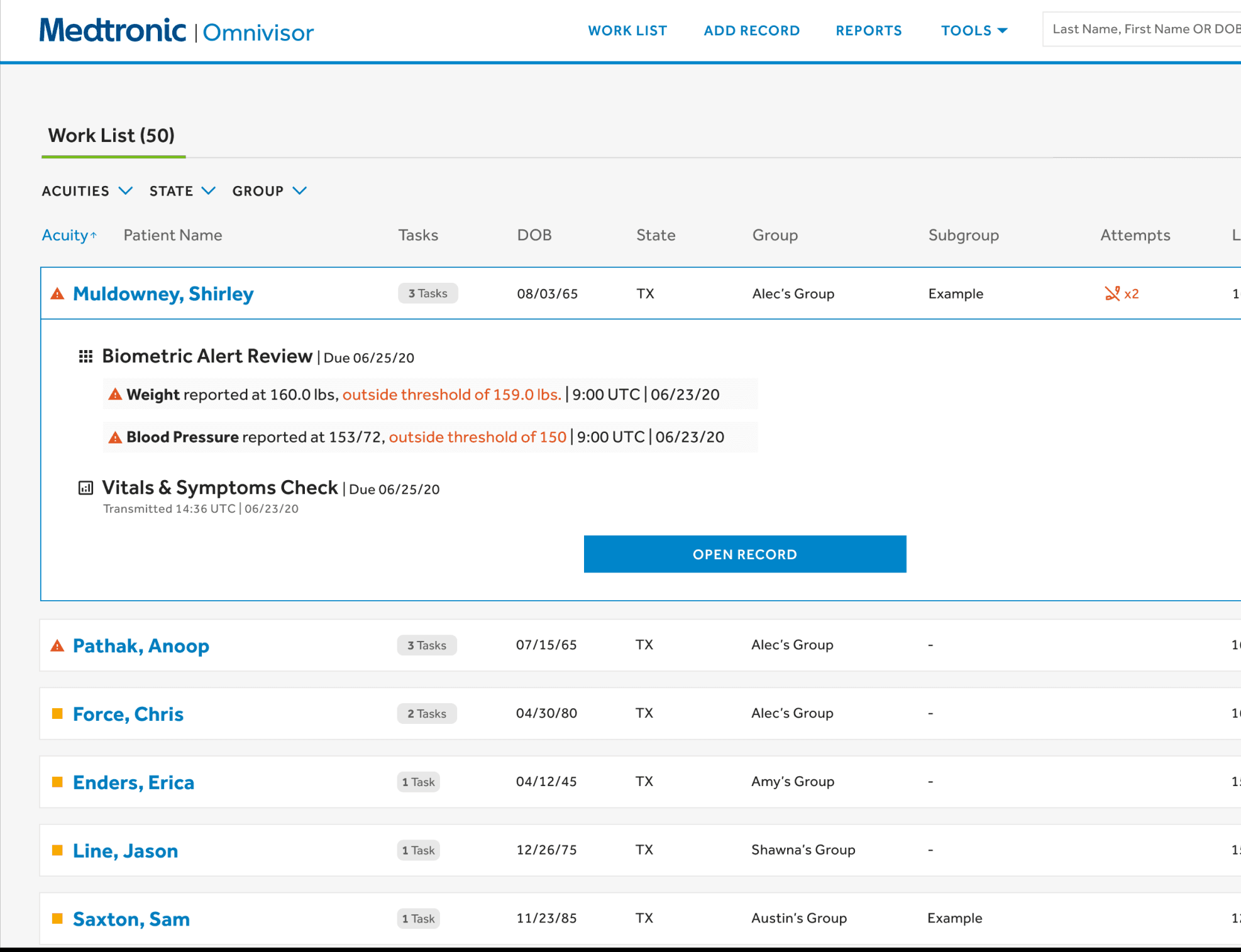Click Example subgroup in Saxton row

click(955, 918)
